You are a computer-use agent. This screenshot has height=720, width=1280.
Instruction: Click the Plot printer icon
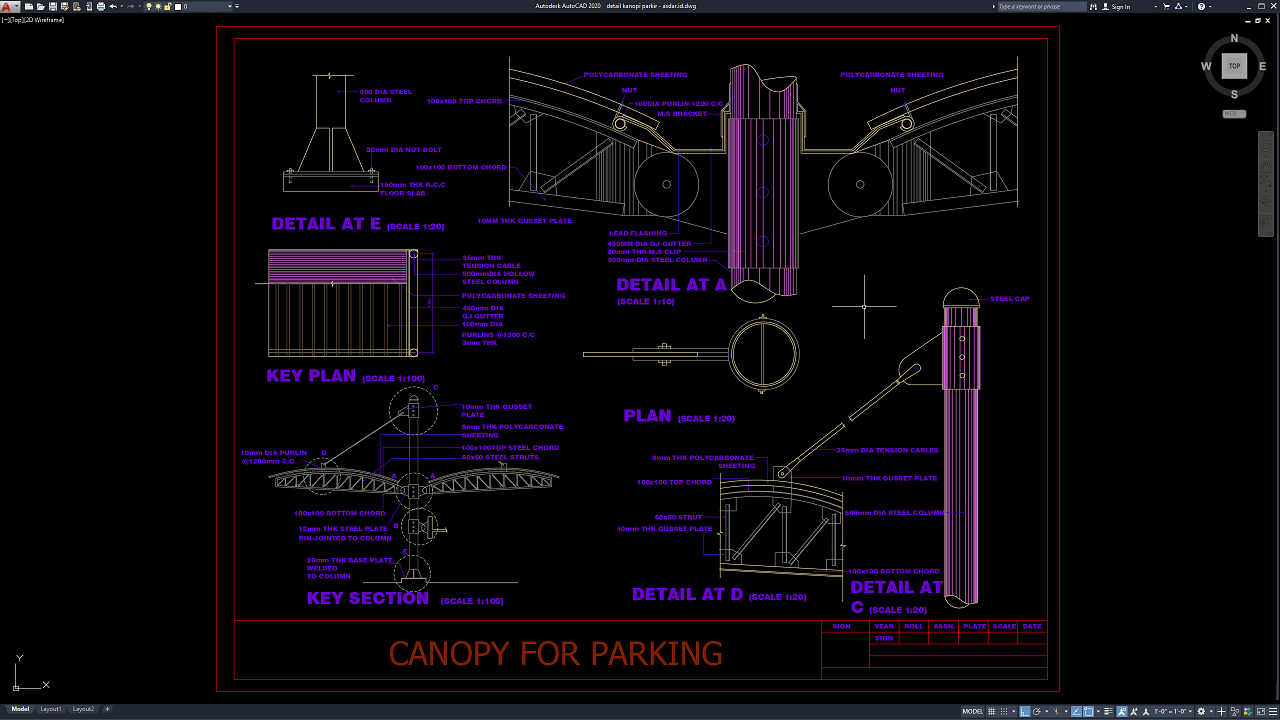click(x=101, y=6)
